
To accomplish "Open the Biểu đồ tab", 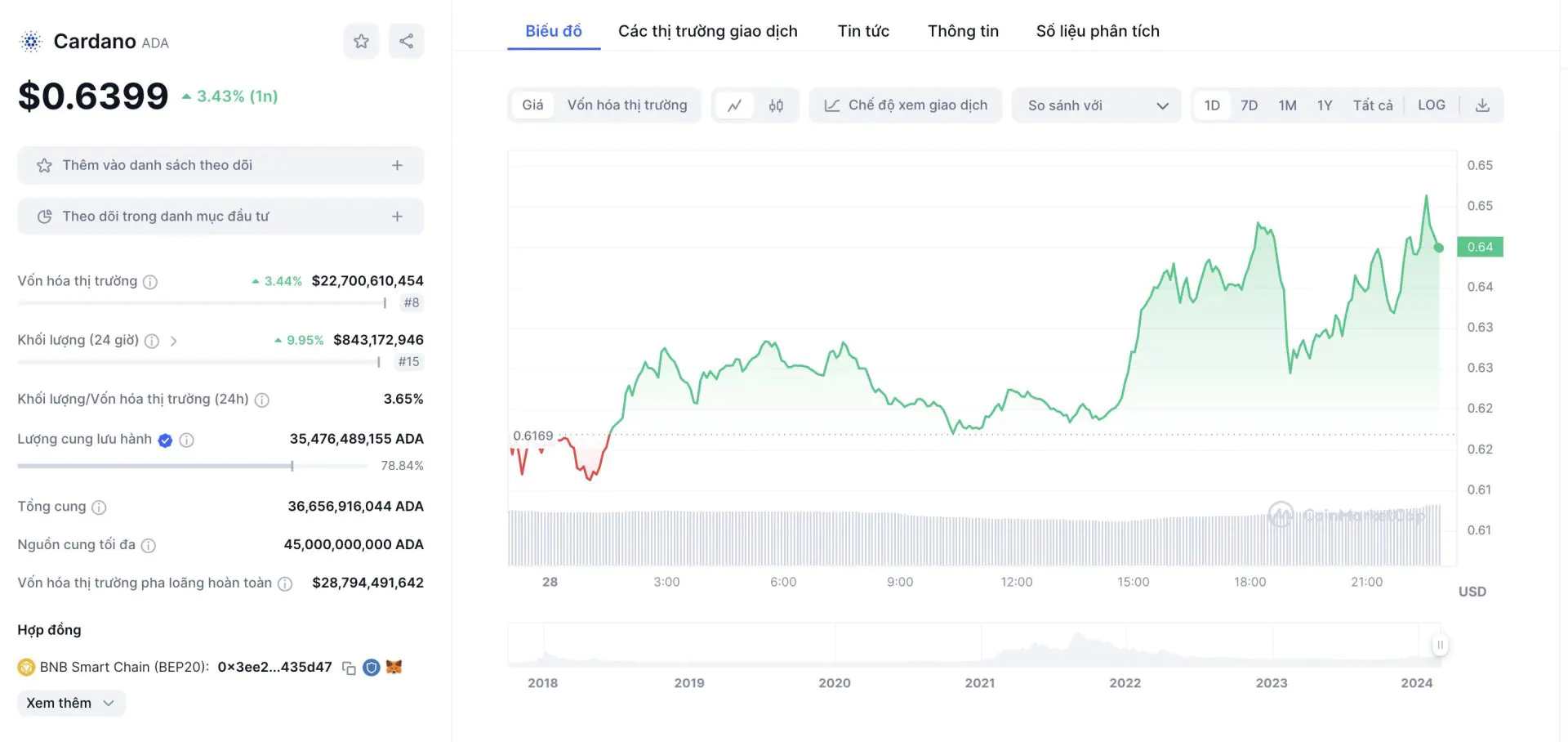I will point(554,31).
